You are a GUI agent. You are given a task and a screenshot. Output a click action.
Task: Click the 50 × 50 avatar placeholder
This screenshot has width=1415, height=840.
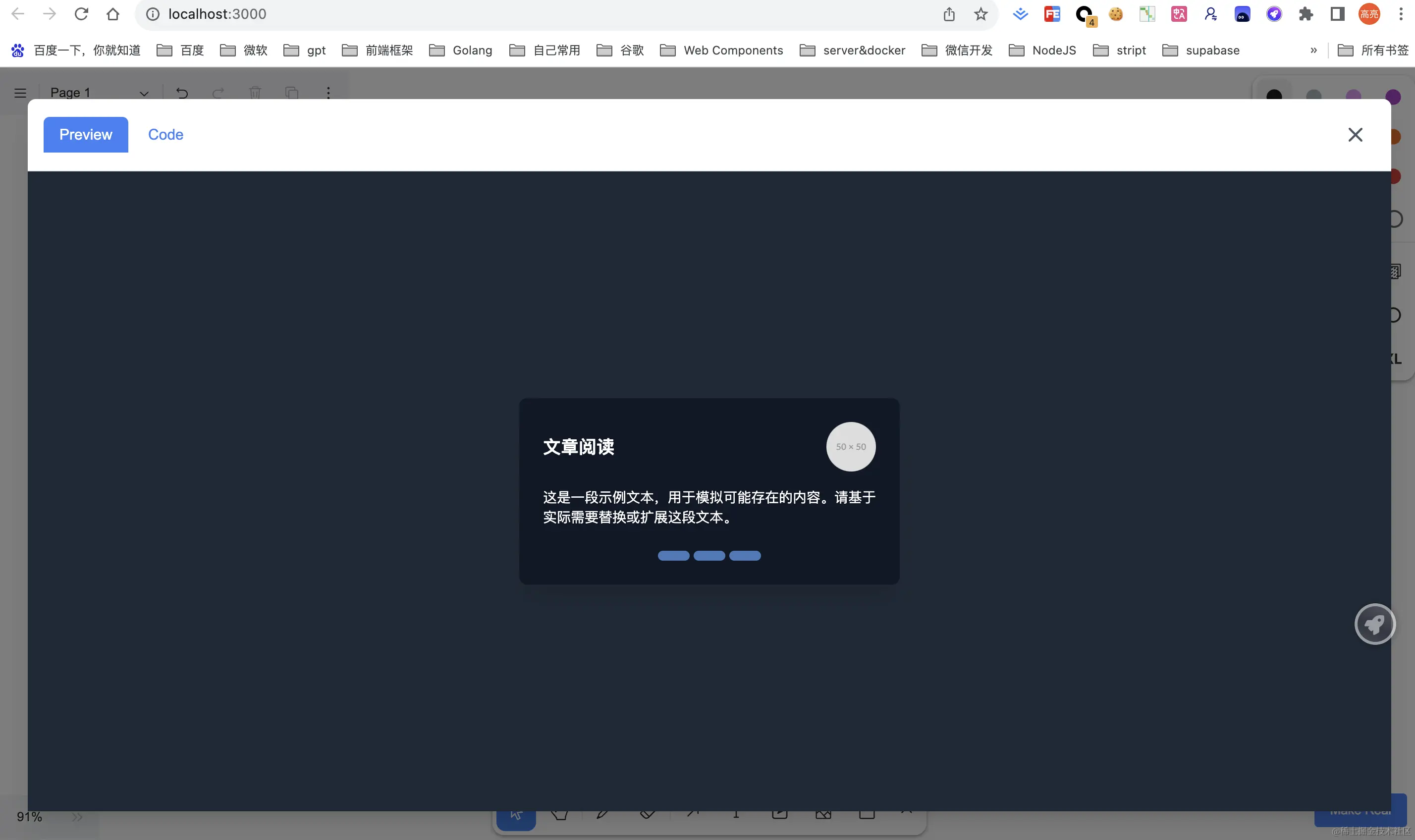(x=851, y=447)
